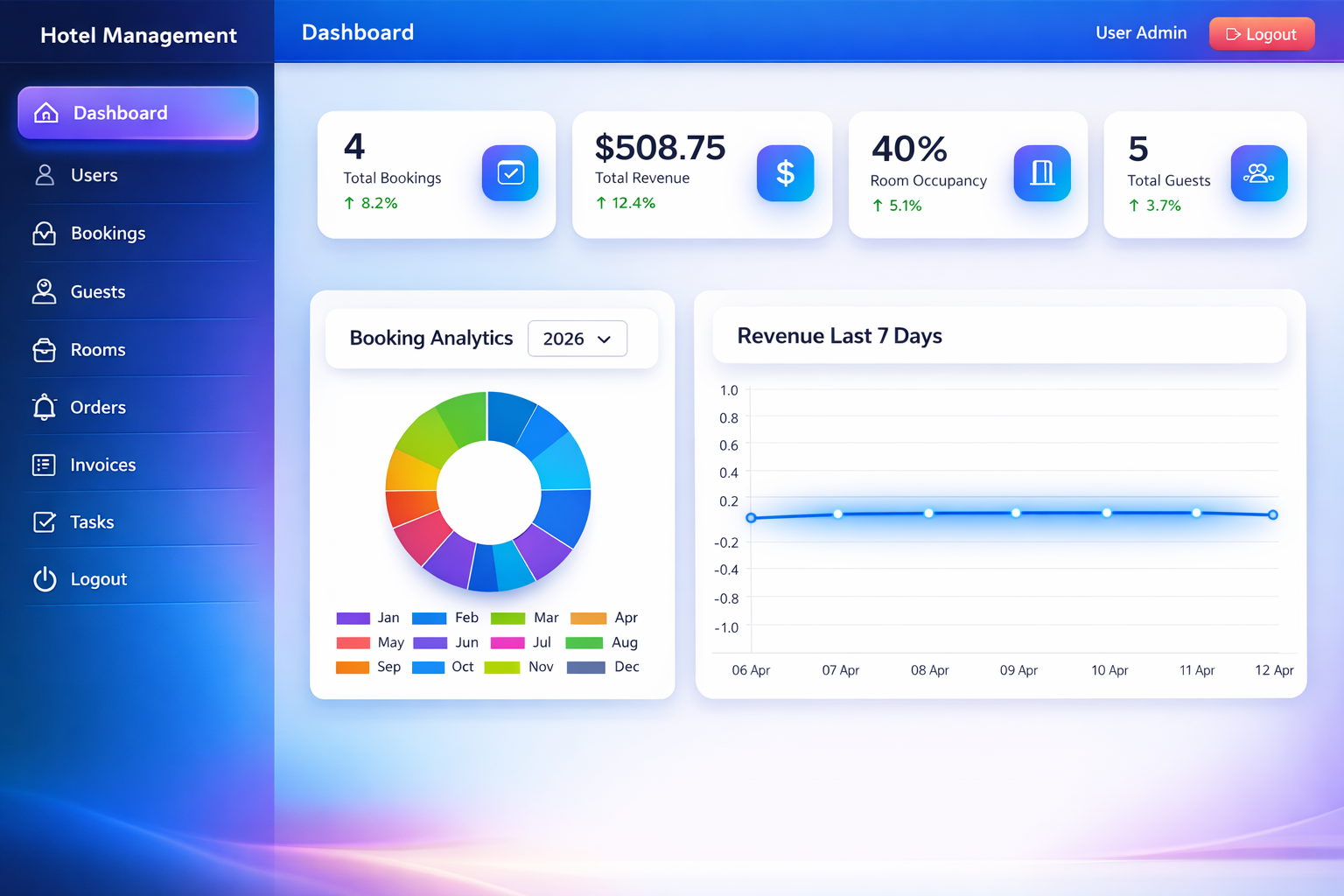Select the Bookings icon in sidebar
1344x896 pixels.
45,233
